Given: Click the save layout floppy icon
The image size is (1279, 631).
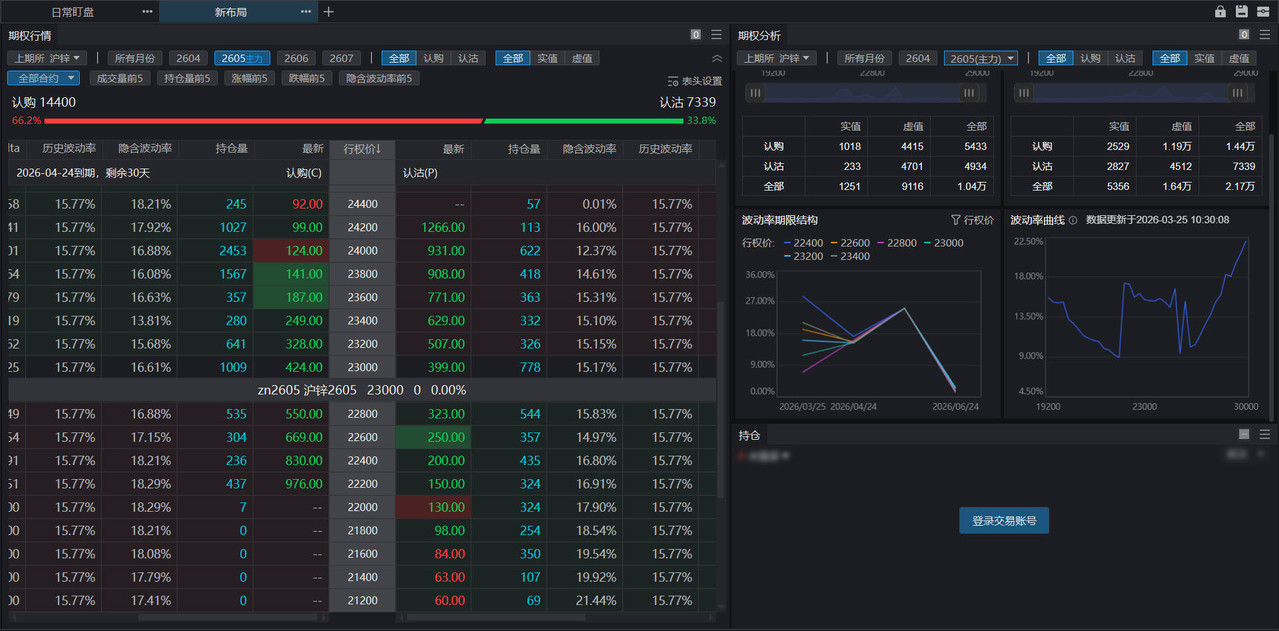Looking at the screenshot, I should tap(1241, 11).
